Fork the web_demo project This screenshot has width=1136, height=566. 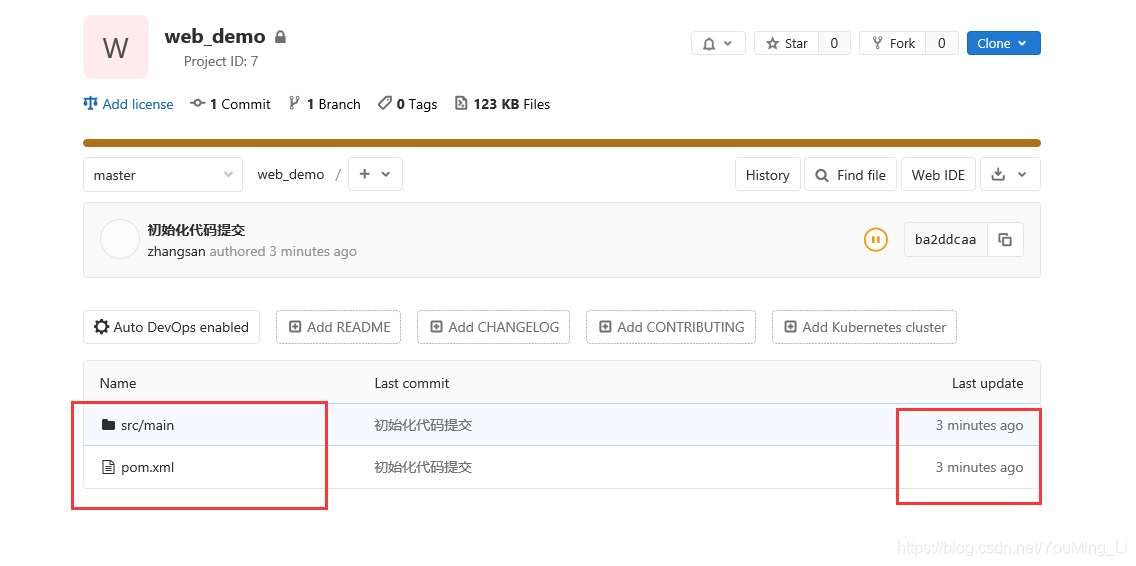click(x=893, y=43)
